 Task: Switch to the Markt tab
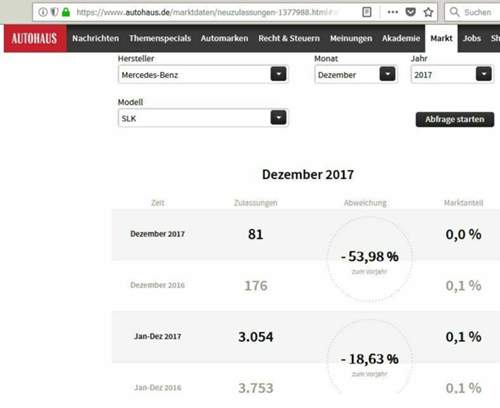pyautogui.click(x=441, y=38)
